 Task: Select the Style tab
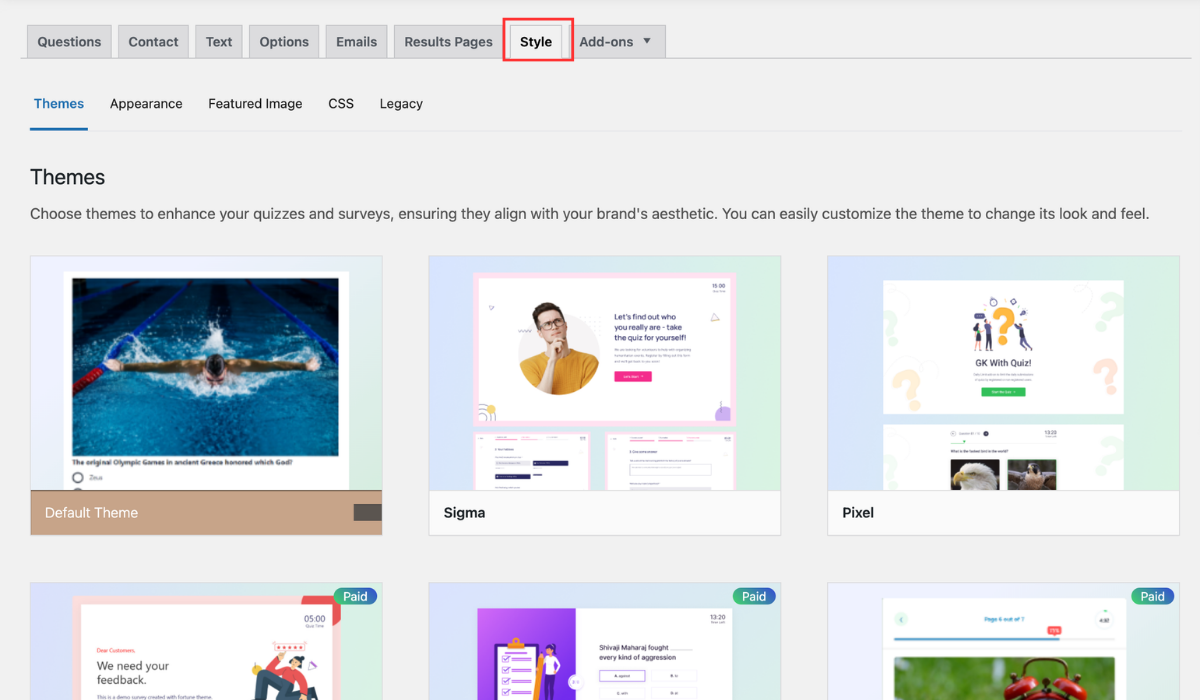536,41
